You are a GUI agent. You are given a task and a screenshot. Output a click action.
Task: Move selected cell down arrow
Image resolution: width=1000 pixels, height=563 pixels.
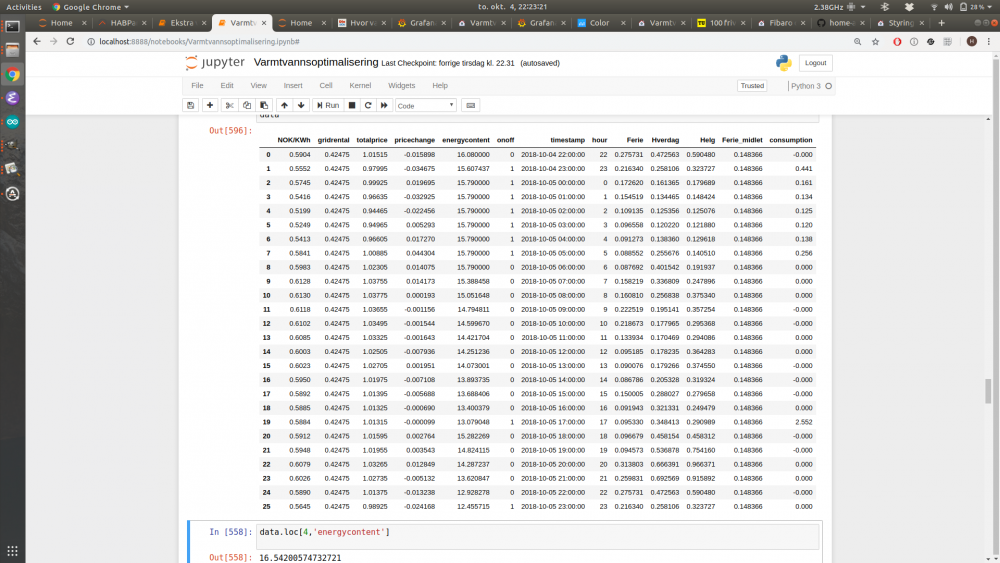(301, 105)
